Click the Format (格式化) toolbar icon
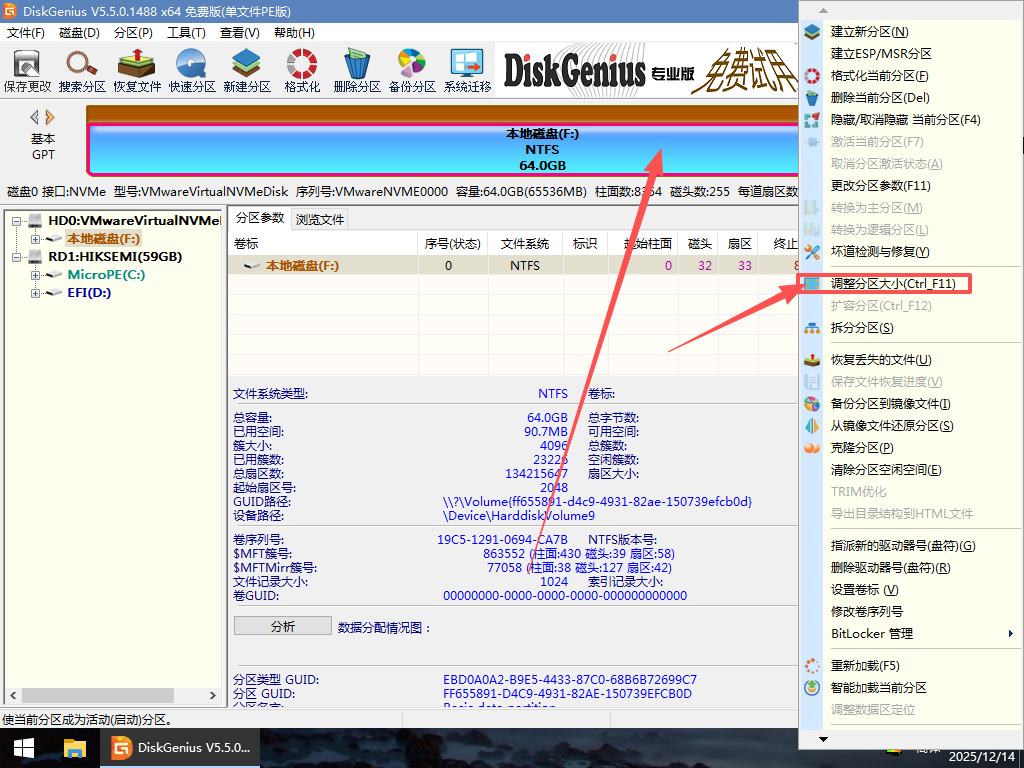The width and height of the screenshot is (1024, 768). (x=302, y=70)
